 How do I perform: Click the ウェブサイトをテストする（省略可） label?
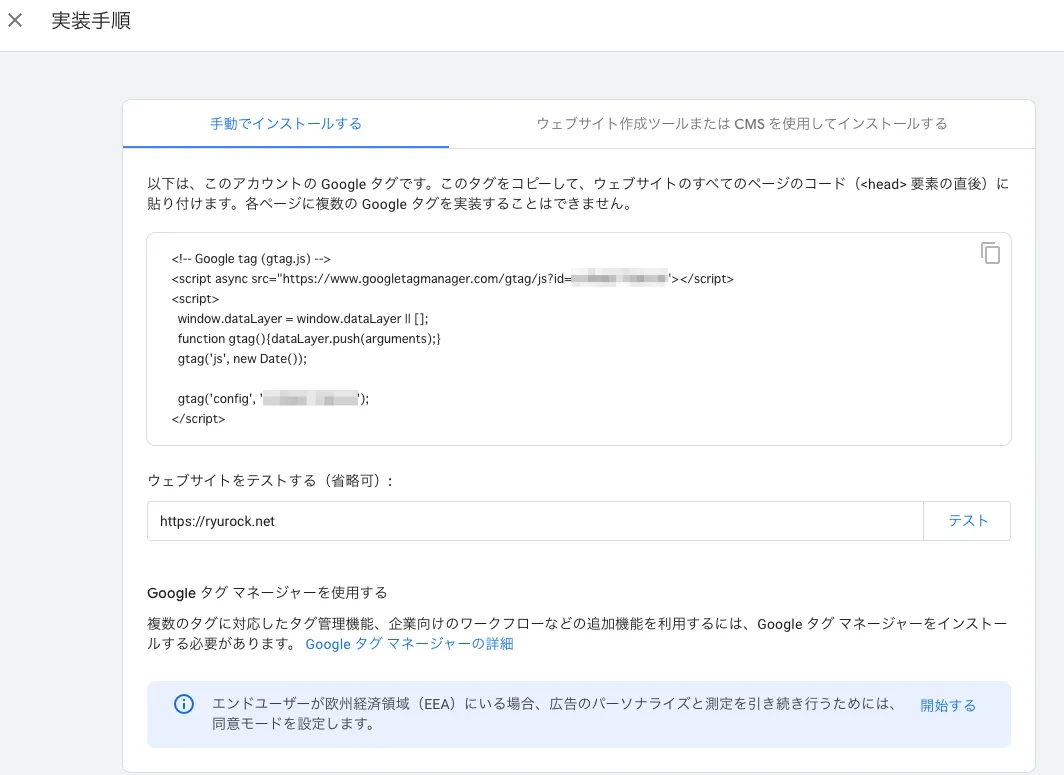click(270, 481)
